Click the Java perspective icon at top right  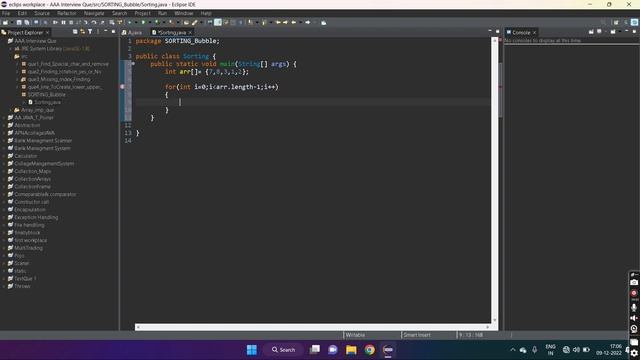point(634,22)
